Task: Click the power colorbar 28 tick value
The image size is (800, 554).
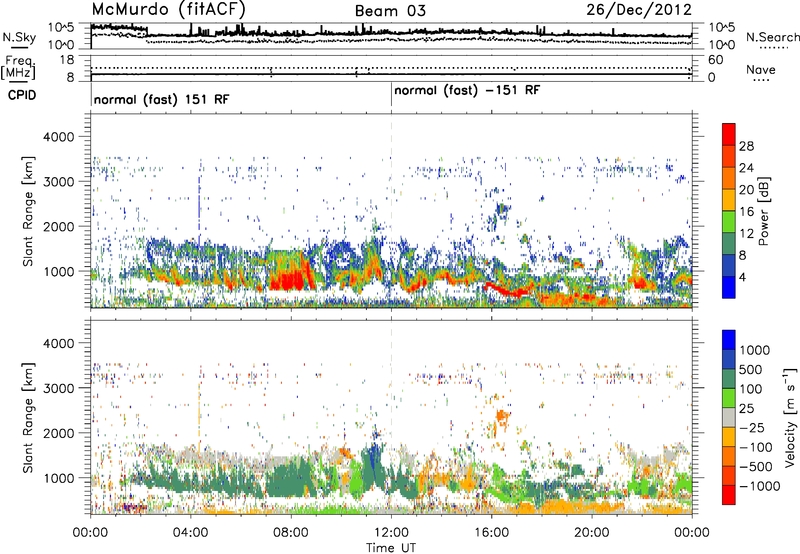Action: coord(746,146)
